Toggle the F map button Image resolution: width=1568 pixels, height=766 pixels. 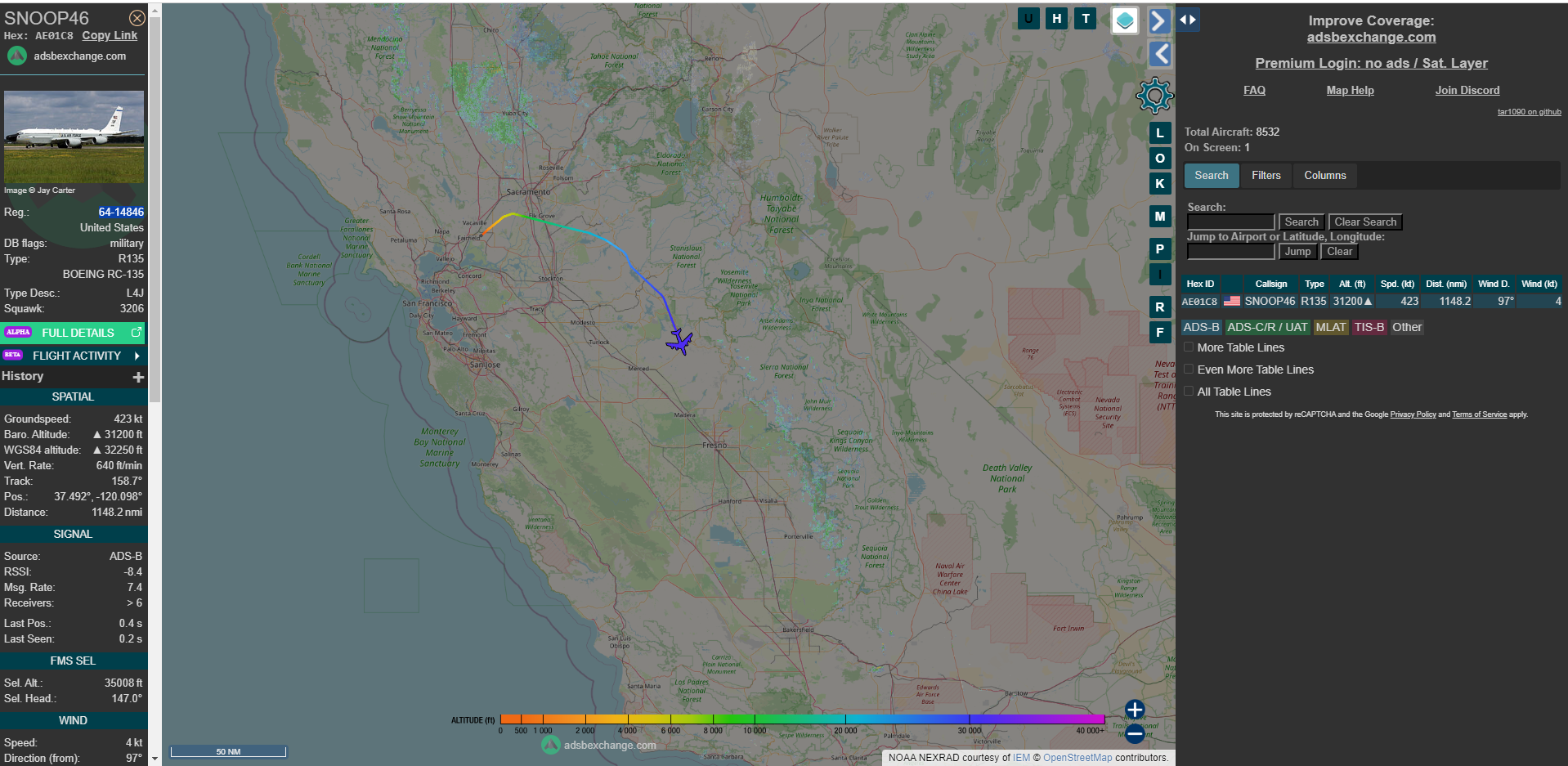pyautogui.click(x=1159, y=332)
